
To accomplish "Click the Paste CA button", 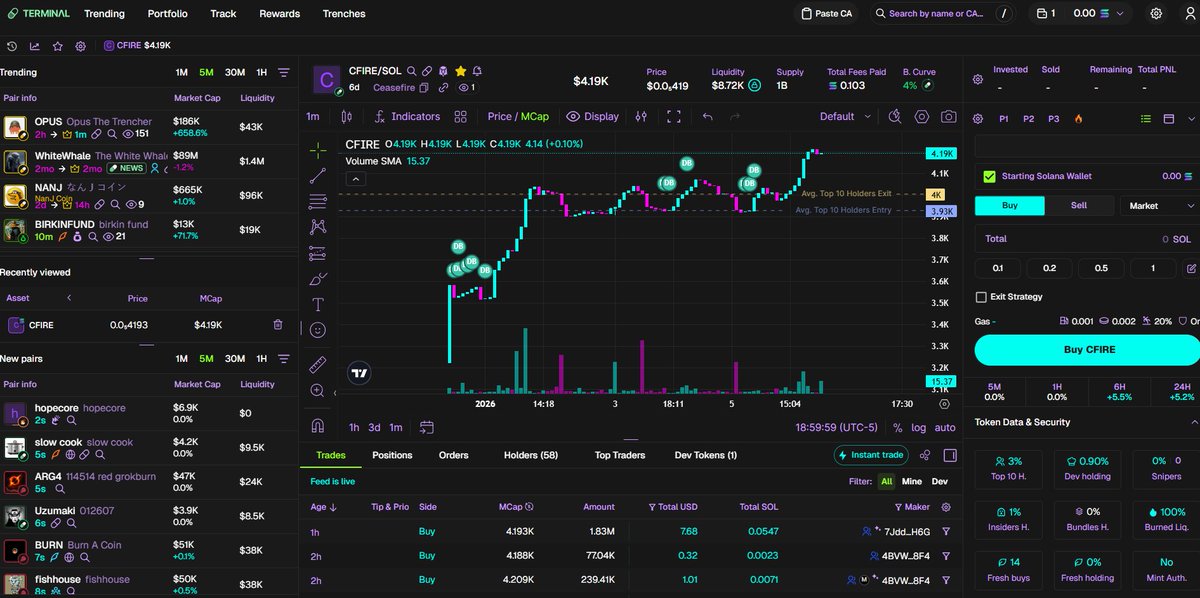I will coord(827,14).
